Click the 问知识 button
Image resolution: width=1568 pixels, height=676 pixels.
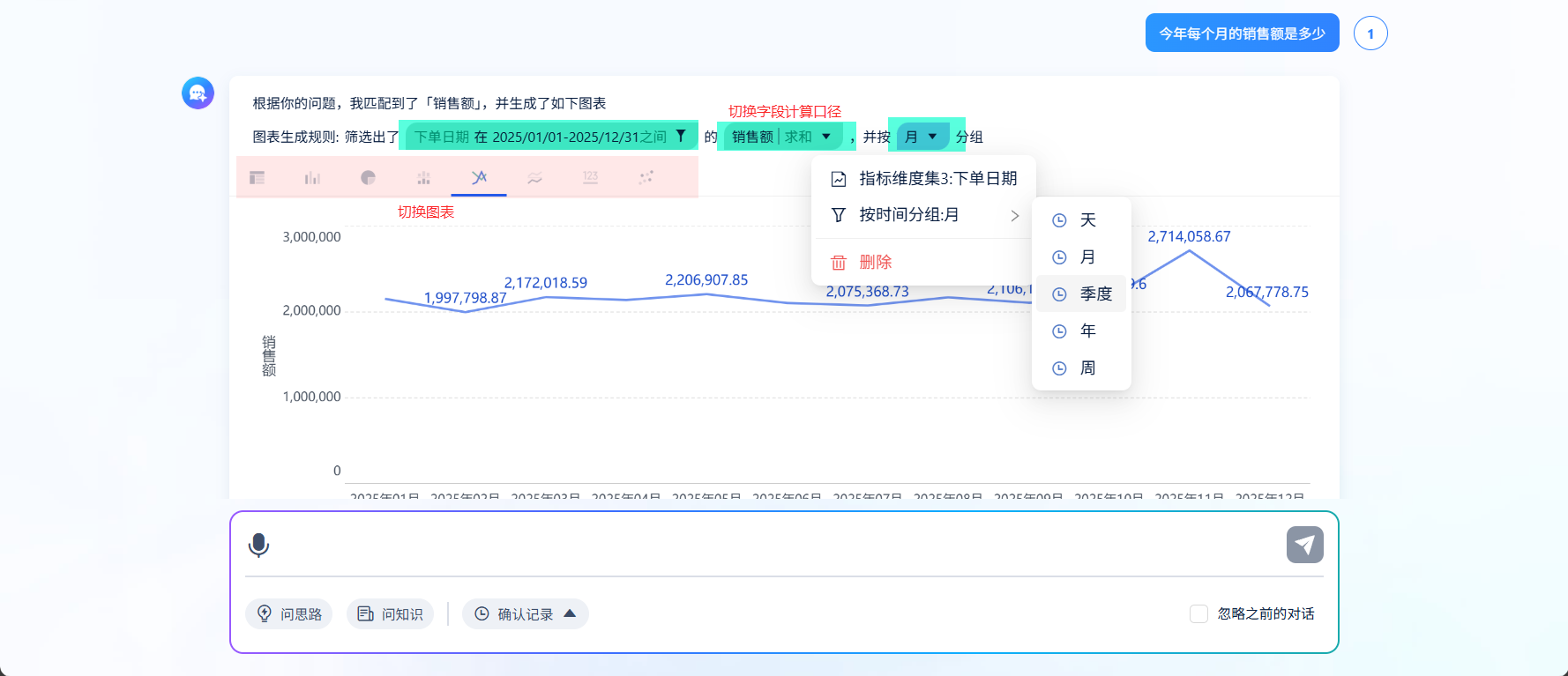[x=390, y=614]
